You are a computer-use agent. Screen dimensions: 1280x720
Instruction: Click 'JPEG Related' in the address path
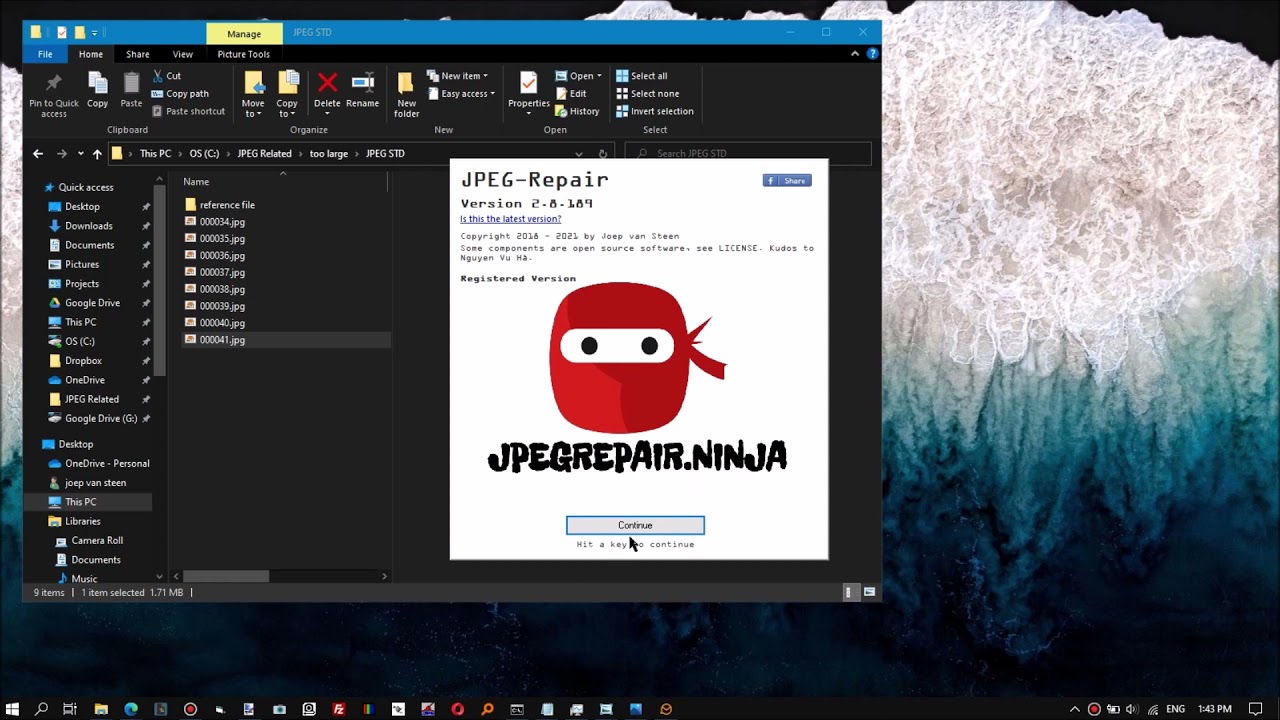(265, 154)
